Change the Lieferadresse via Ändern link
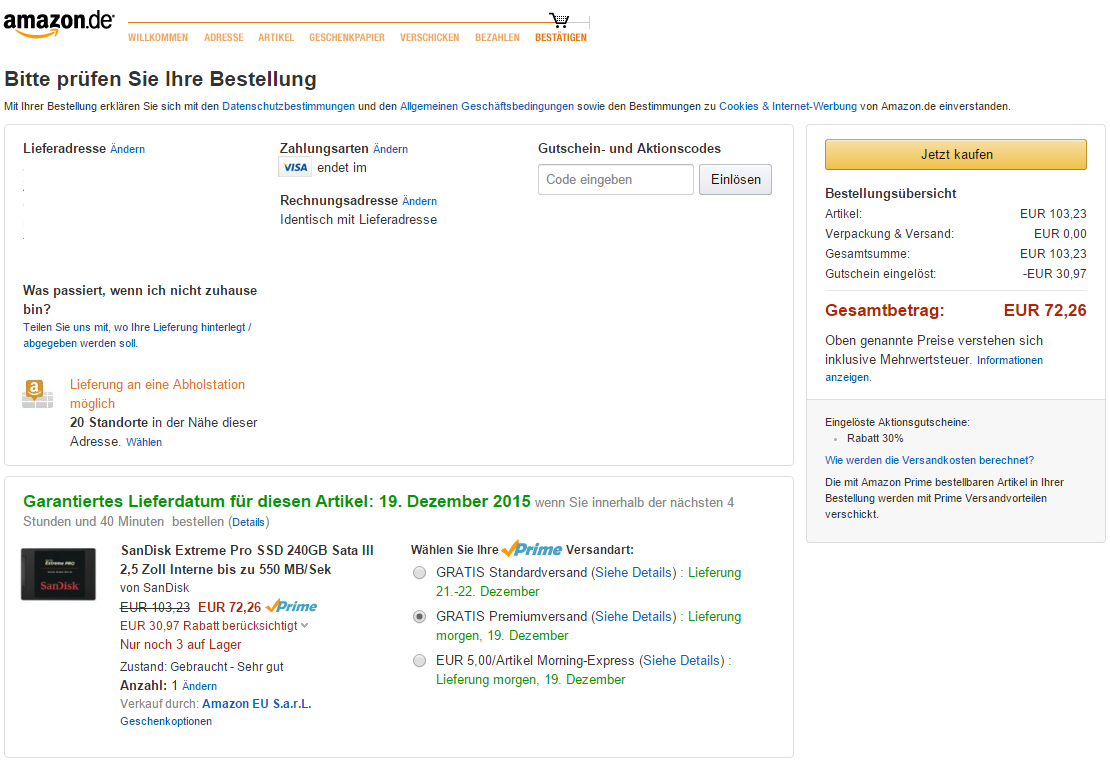The width and height of the screenshot is (1110, 762). (x=127, y=149)
